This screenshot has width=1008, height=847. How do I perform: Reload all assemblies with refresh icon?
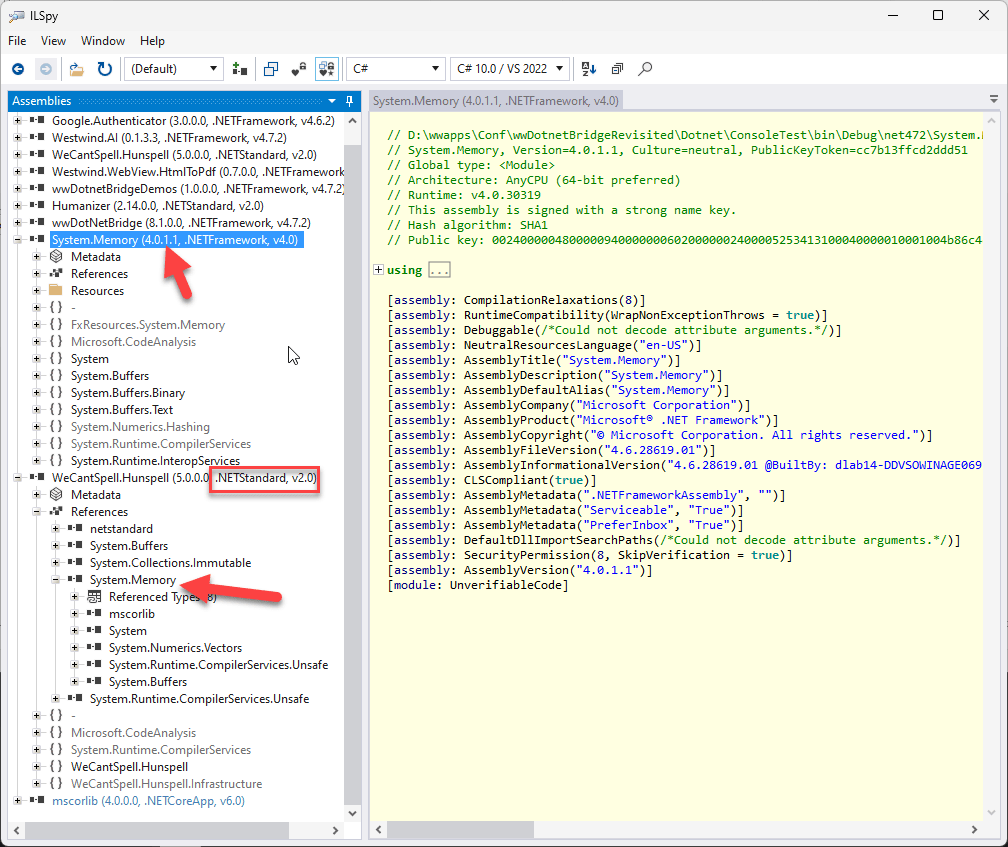104,69
